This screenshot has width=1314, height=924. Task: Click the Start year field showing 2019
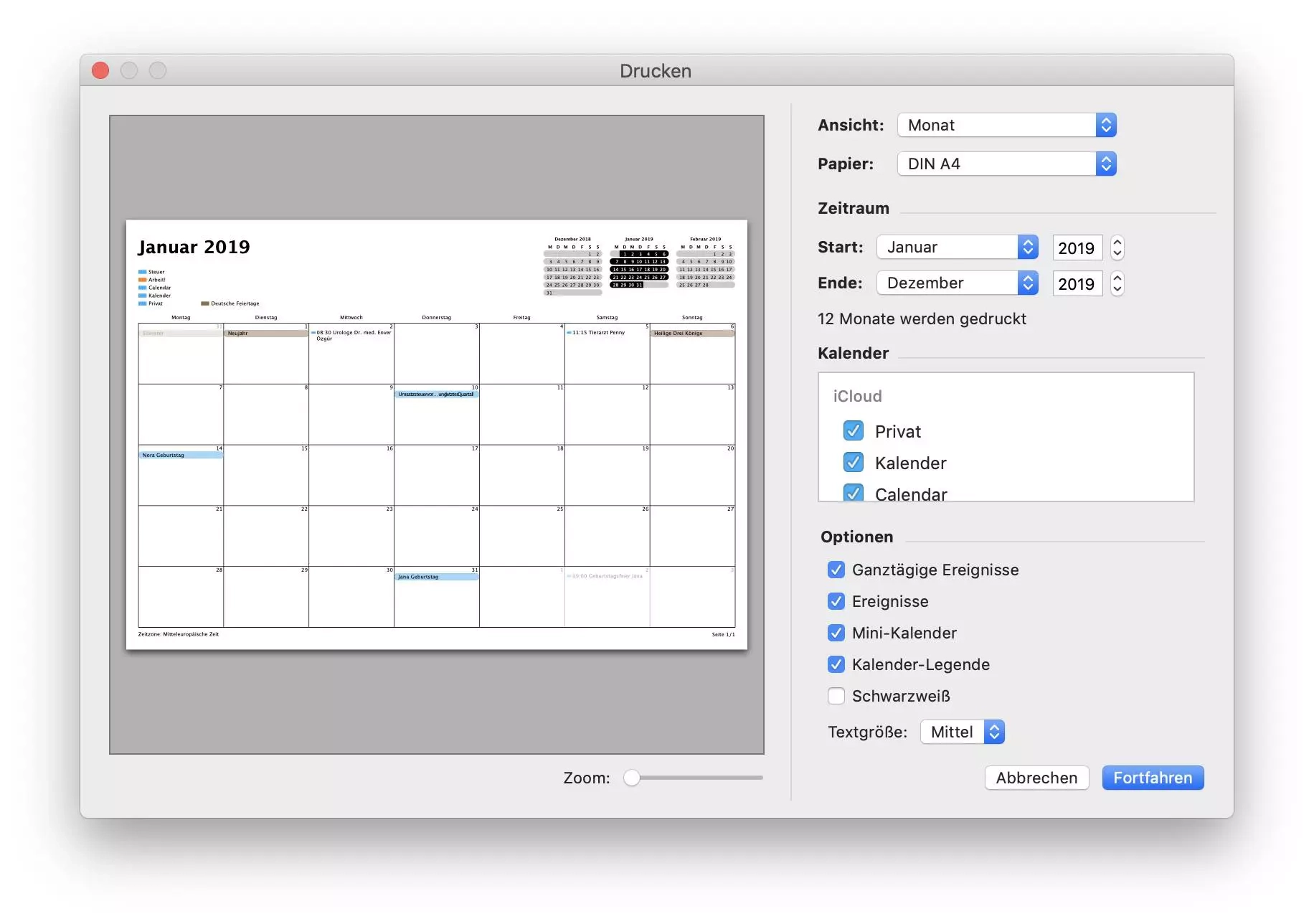pos(1077,247)
